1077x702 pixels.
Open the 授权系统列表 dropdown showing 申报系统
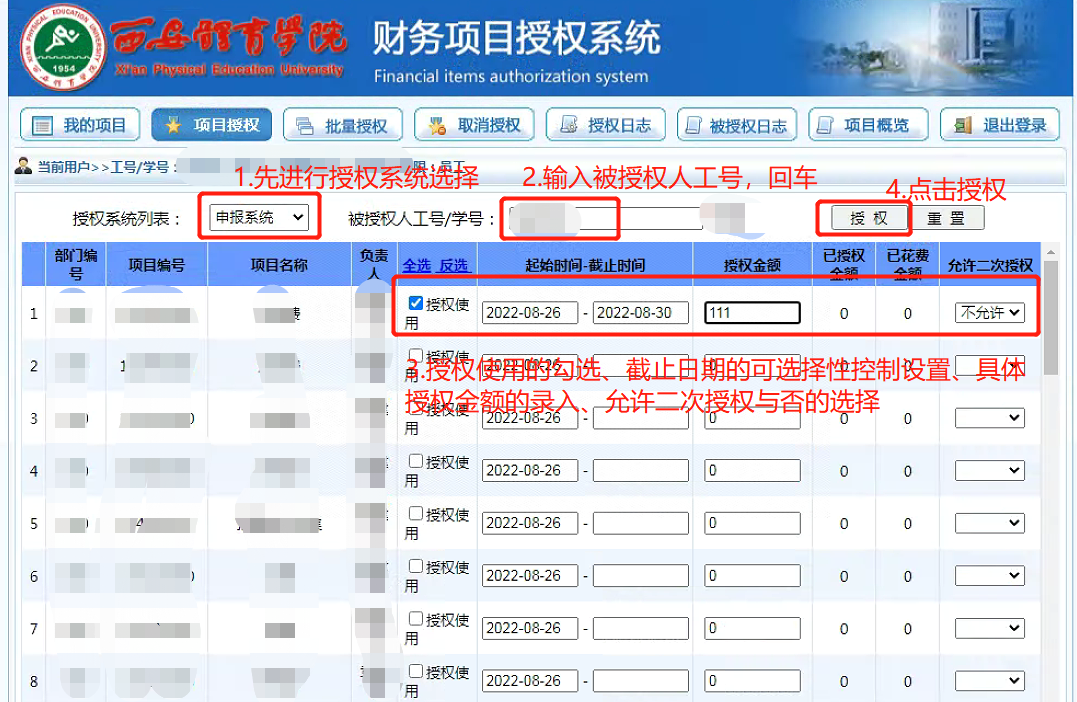(x=259, y=217)
